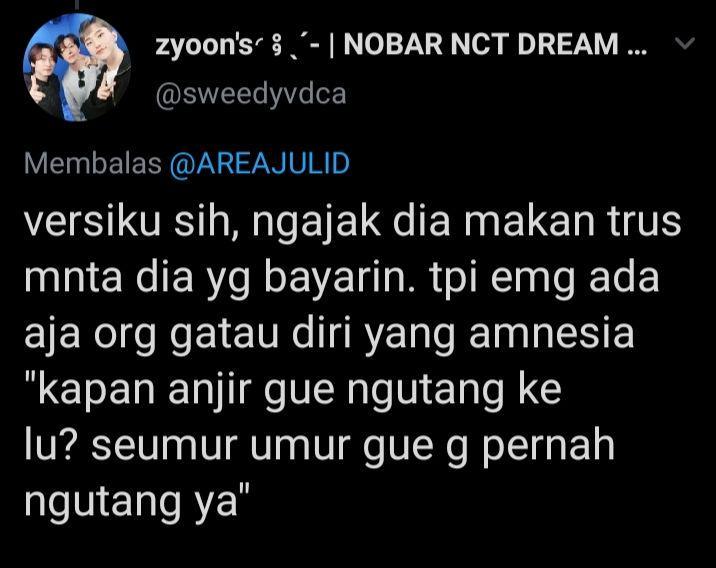
Task: Open the @AREAJULID mention link
Action: click(259, 163)
